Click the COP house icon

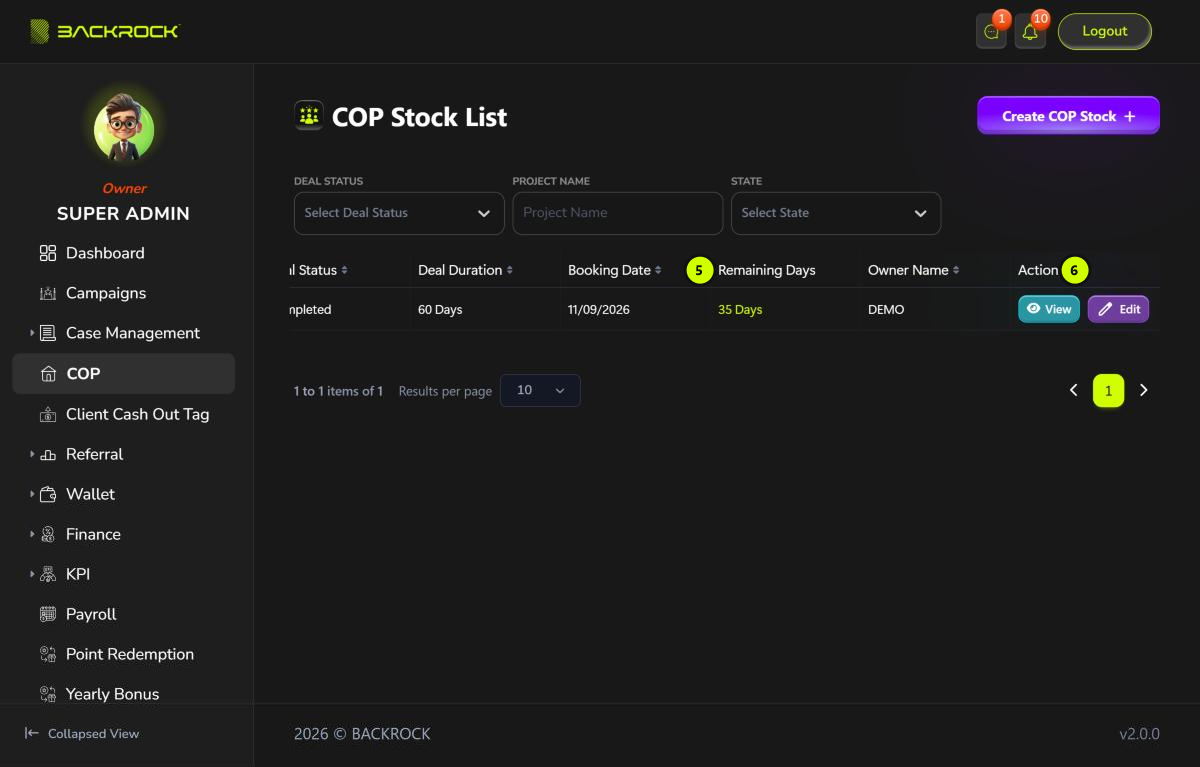pyautogui.click(x=47, y=374)
